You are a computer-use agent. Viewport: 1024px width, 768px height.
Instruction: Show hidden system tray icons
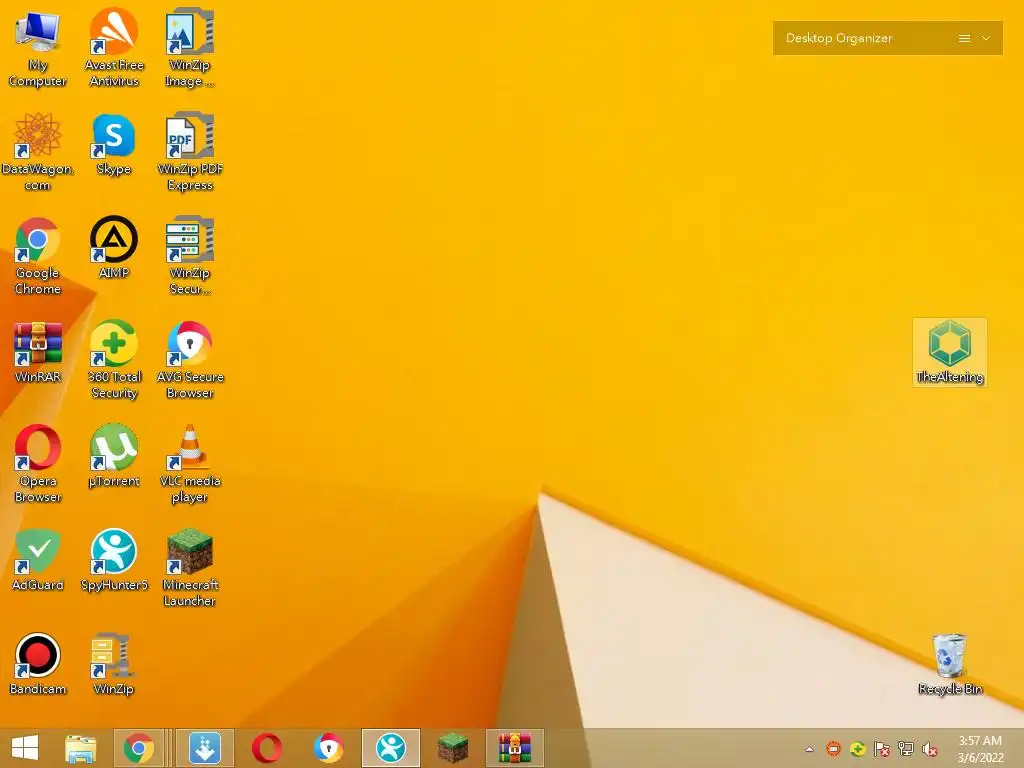point(810,749)
